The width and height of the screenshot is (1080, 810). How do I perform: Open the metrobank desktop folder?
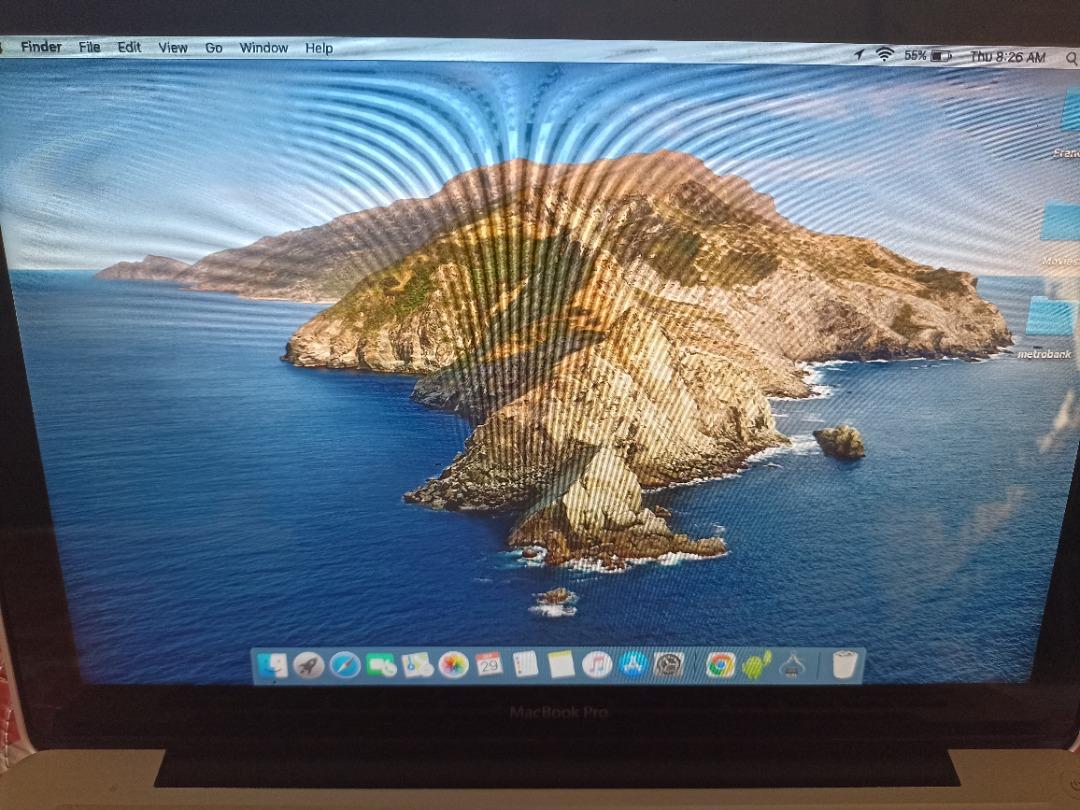pyautogui.click(x=1050, y=317)
